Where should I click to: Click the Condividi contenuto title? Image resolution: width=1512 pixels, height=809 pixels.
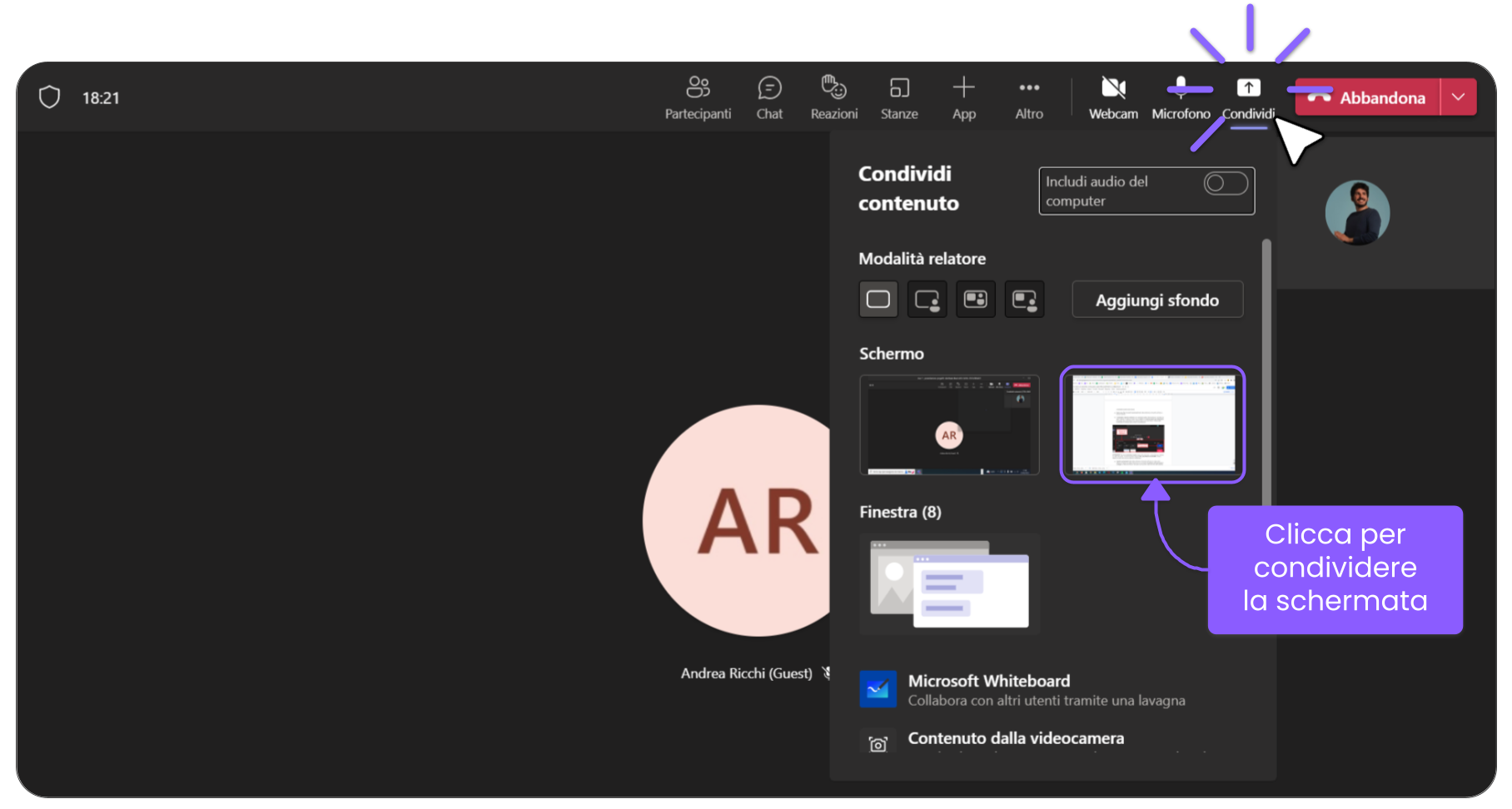[x=908, y=188]
